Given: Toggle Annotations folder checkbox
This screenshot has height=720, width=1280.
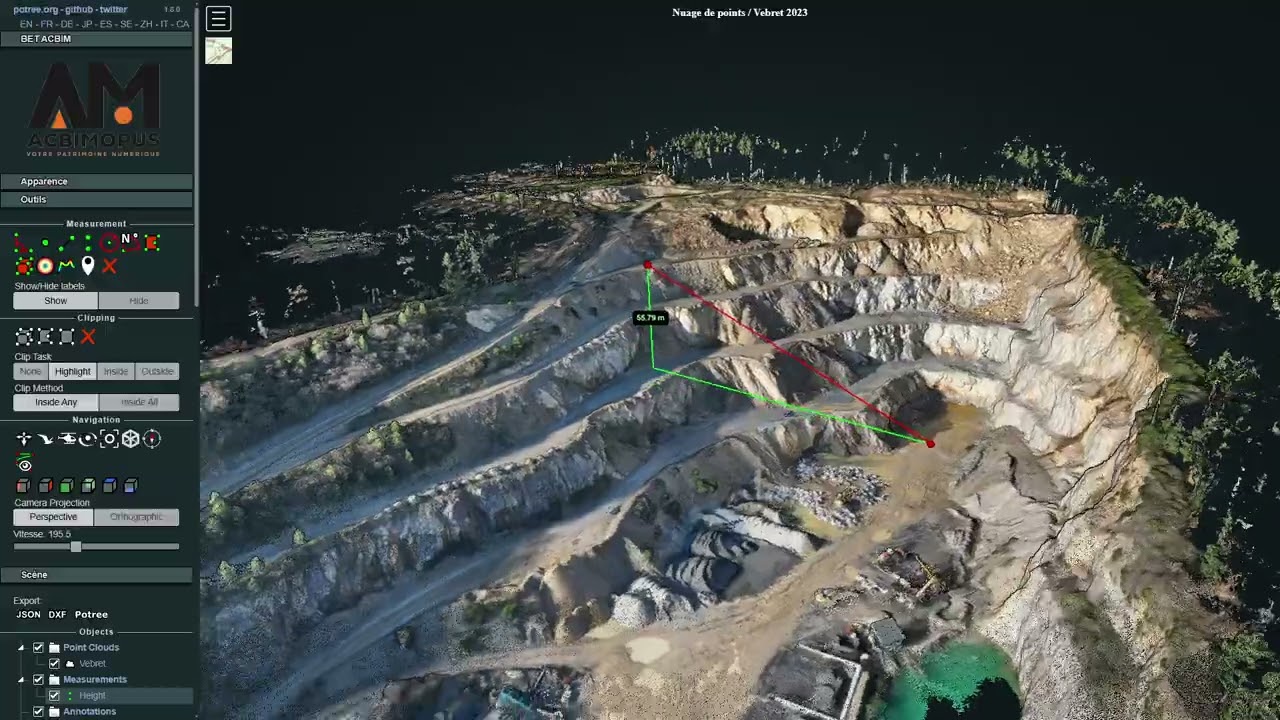Looking at the screenshot, I should point(39,711).
